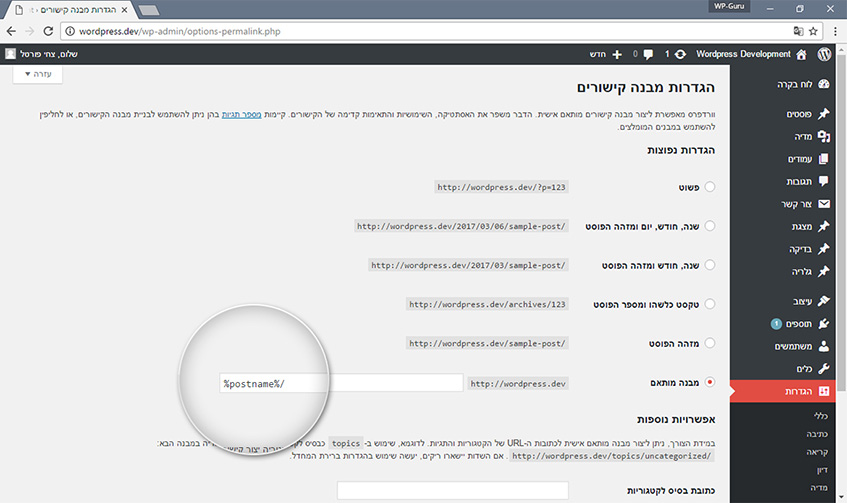
Task: Open the settings icon for 'הגדרות'
Action: [824, 391]
